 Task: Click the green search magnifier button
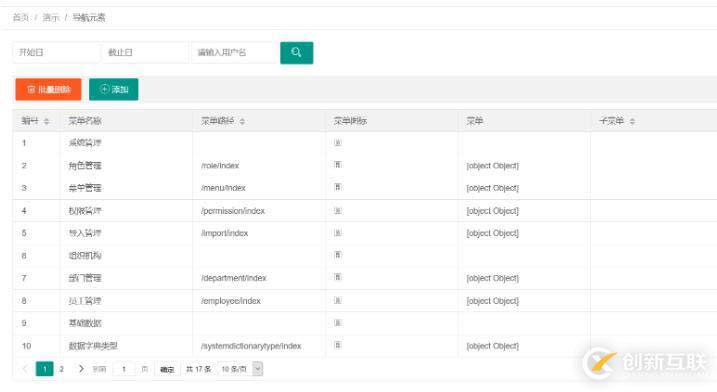(x=296, y=53)
